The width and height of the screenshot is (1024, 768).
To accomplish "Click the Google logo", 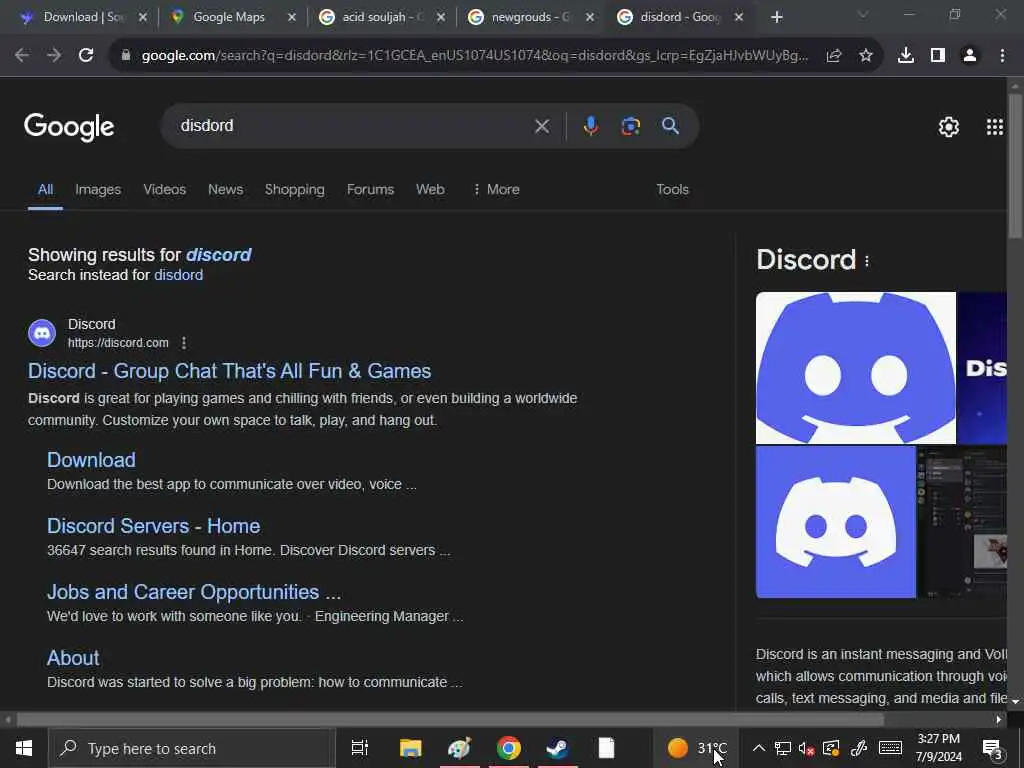I will (69, 127).
